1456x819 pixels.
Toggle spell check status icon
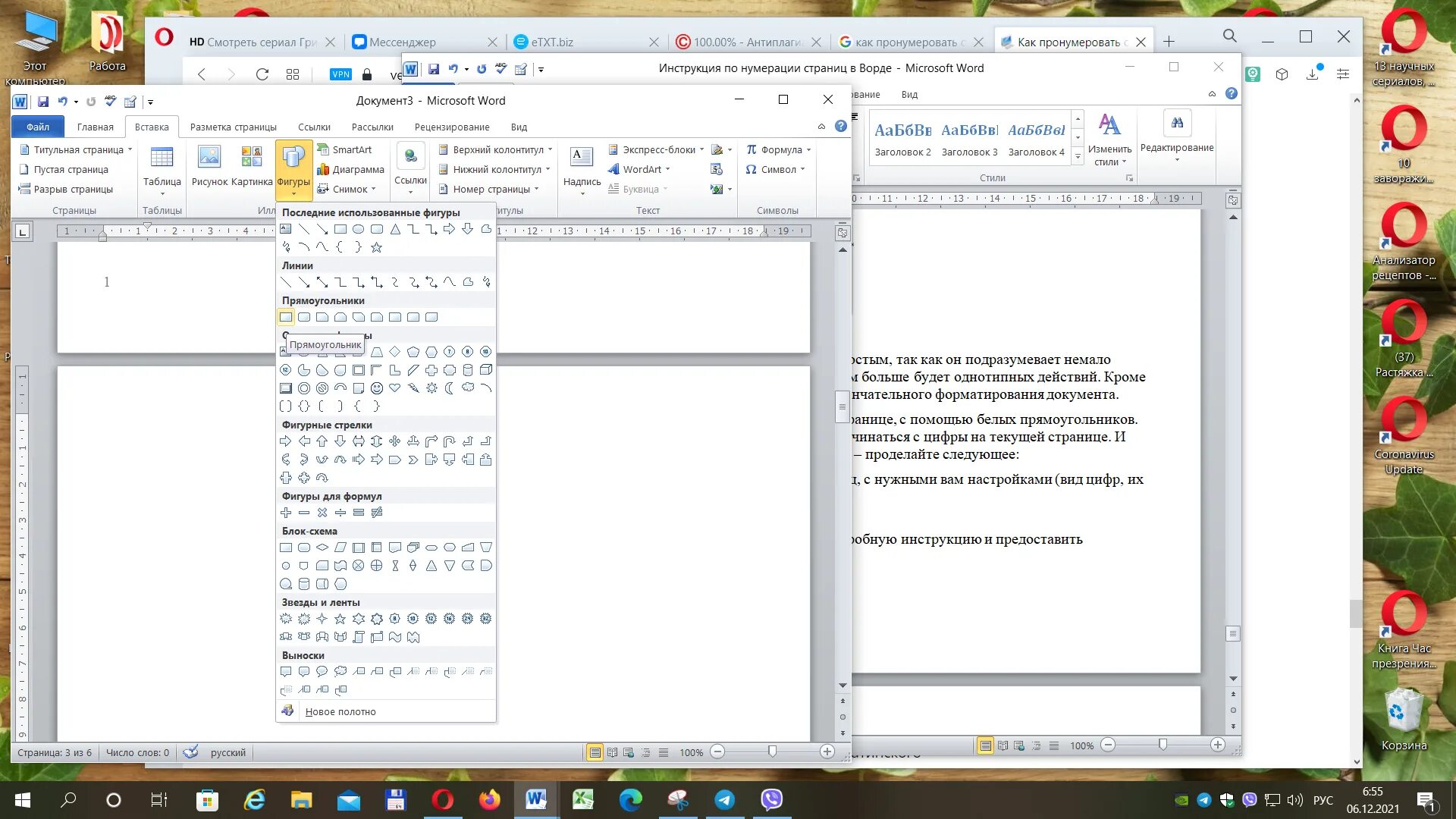tap(191, 752)
